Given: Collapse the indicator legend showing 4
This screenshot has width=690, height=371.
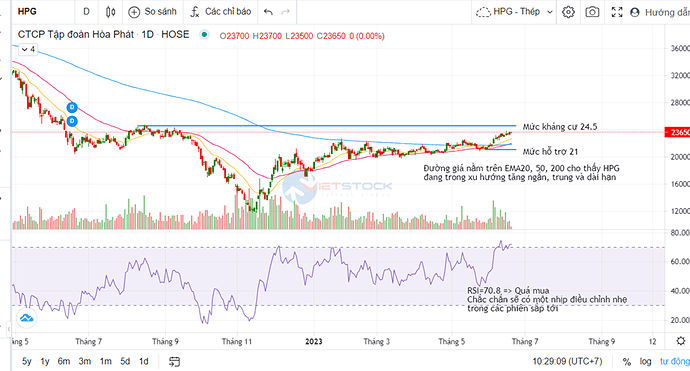Looking at the screenshot, I should point(28,49).
